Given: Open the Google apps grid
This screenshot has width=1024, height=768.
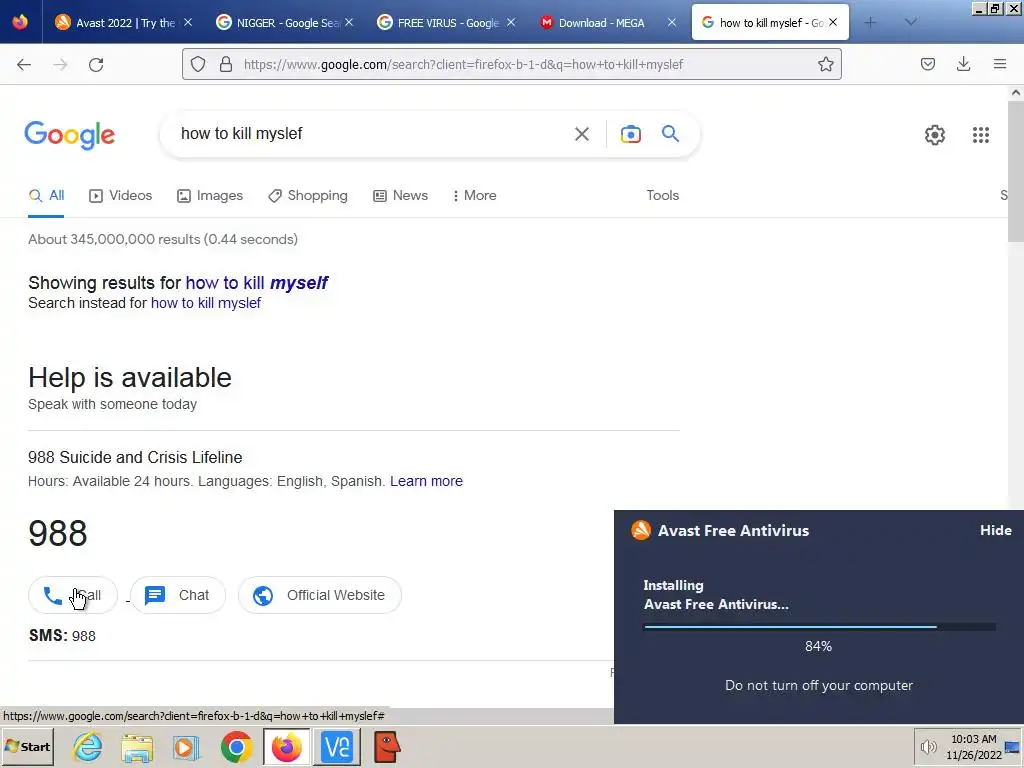Looking at the screenshot, I should pyautogui.click(x=980, y=135).
